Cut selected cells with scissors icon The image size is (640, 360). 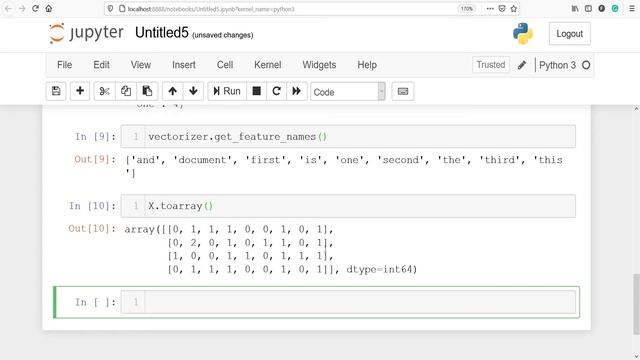click(x=104, y=91)
